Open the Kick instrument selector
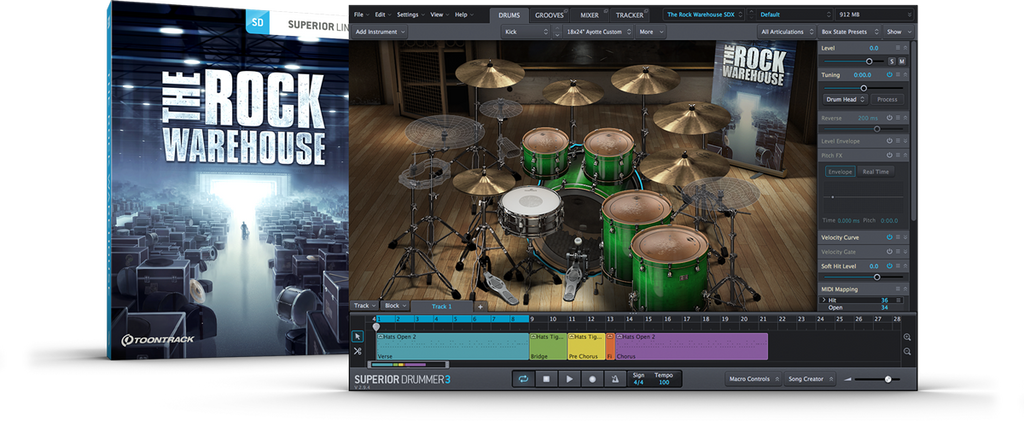Image resolution: width=1024 pixels, height=421 pixels. [526, 31]
